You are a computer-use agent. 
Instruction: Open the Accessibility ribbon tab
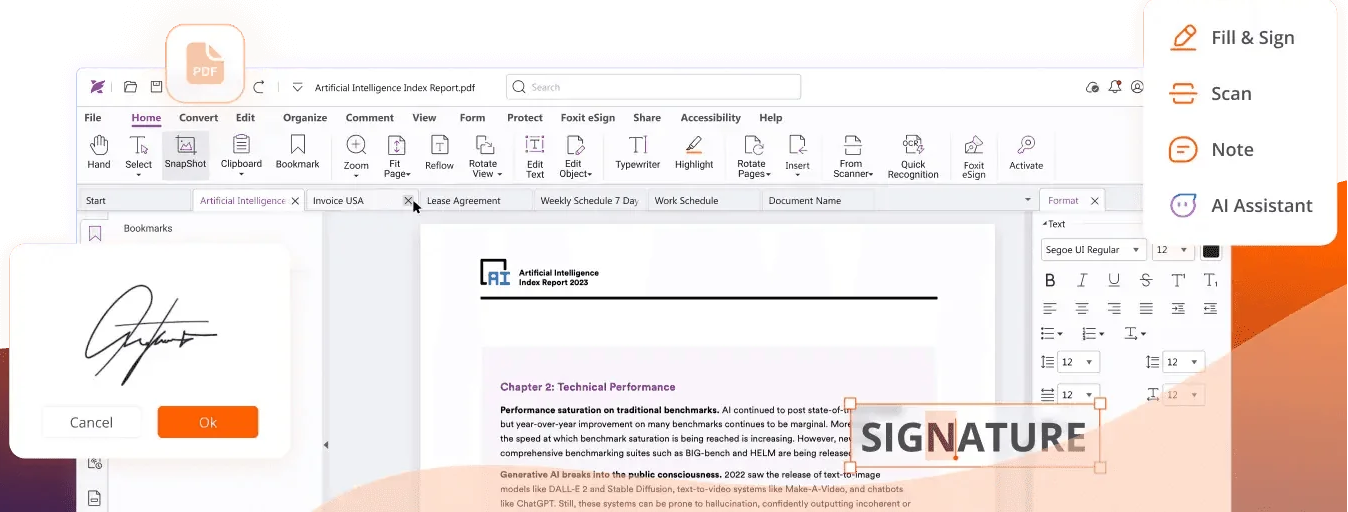coord(710,118)
